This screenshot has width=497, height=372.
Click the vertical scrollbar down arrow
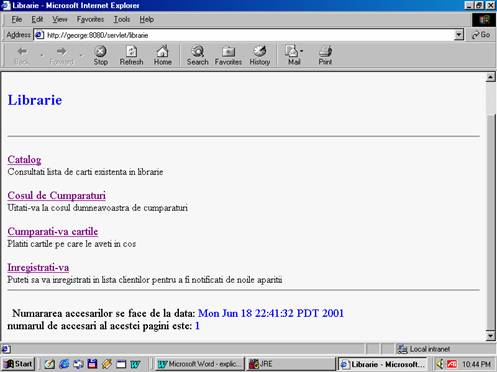point(491,335)
